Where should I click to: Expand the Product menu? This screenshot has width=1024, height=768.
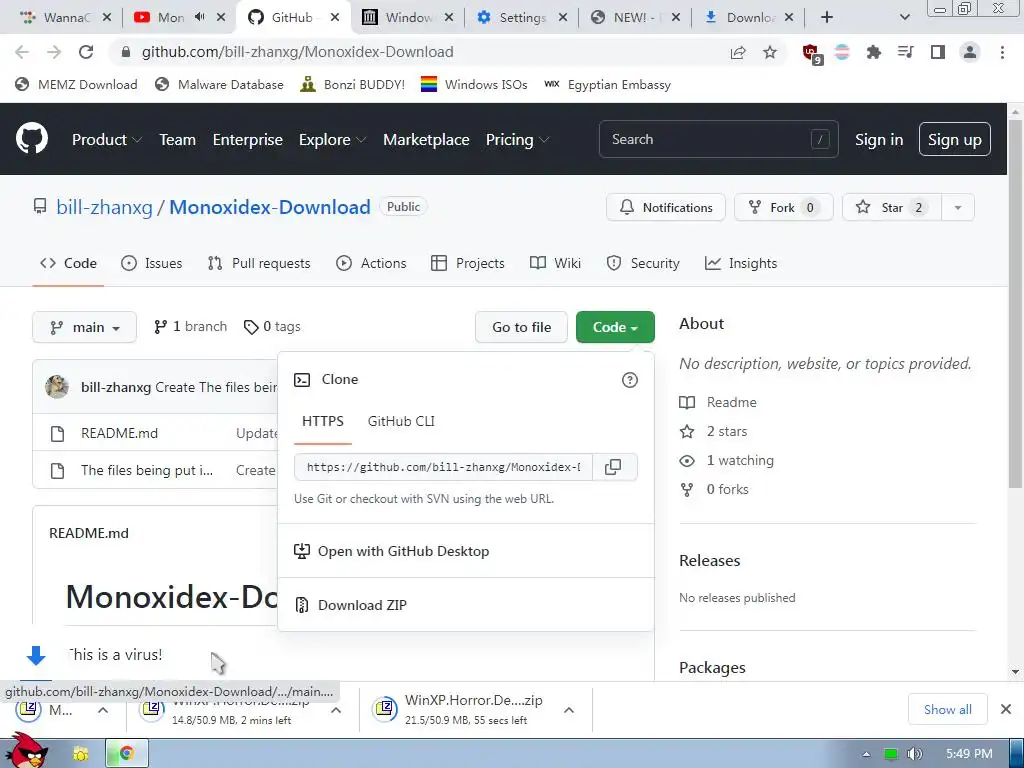pos(106,140)
